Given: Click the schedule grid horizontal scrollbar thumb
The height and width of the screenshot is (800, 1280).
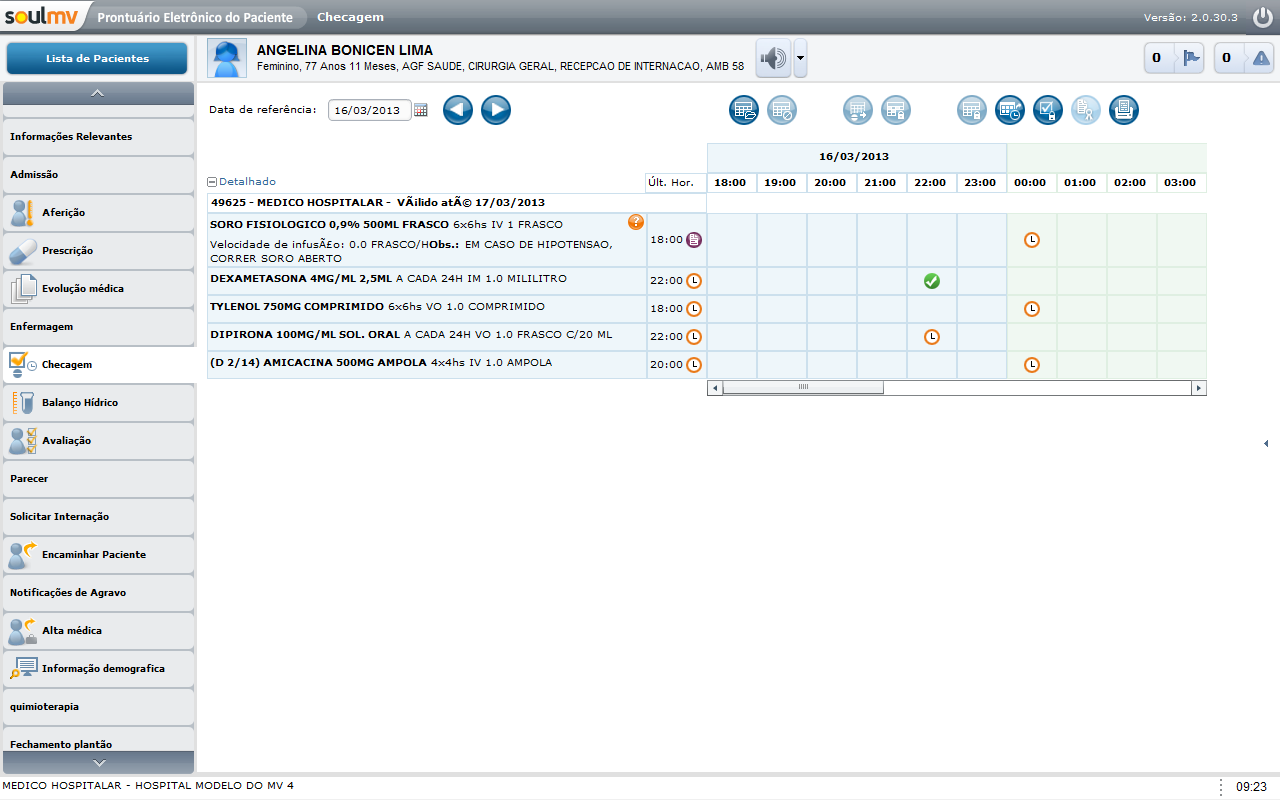Looking at the screenshot, I should 803,388.
